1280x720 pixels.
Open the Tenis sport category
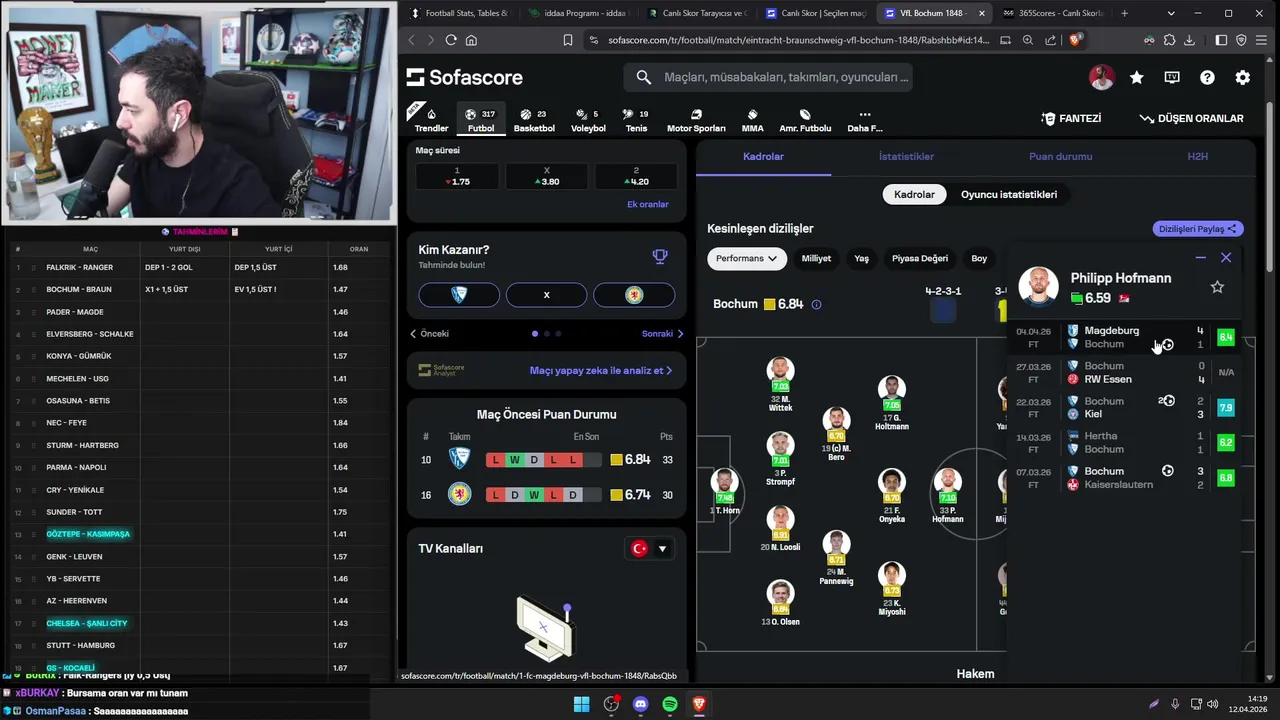click(x=636, y=119)
